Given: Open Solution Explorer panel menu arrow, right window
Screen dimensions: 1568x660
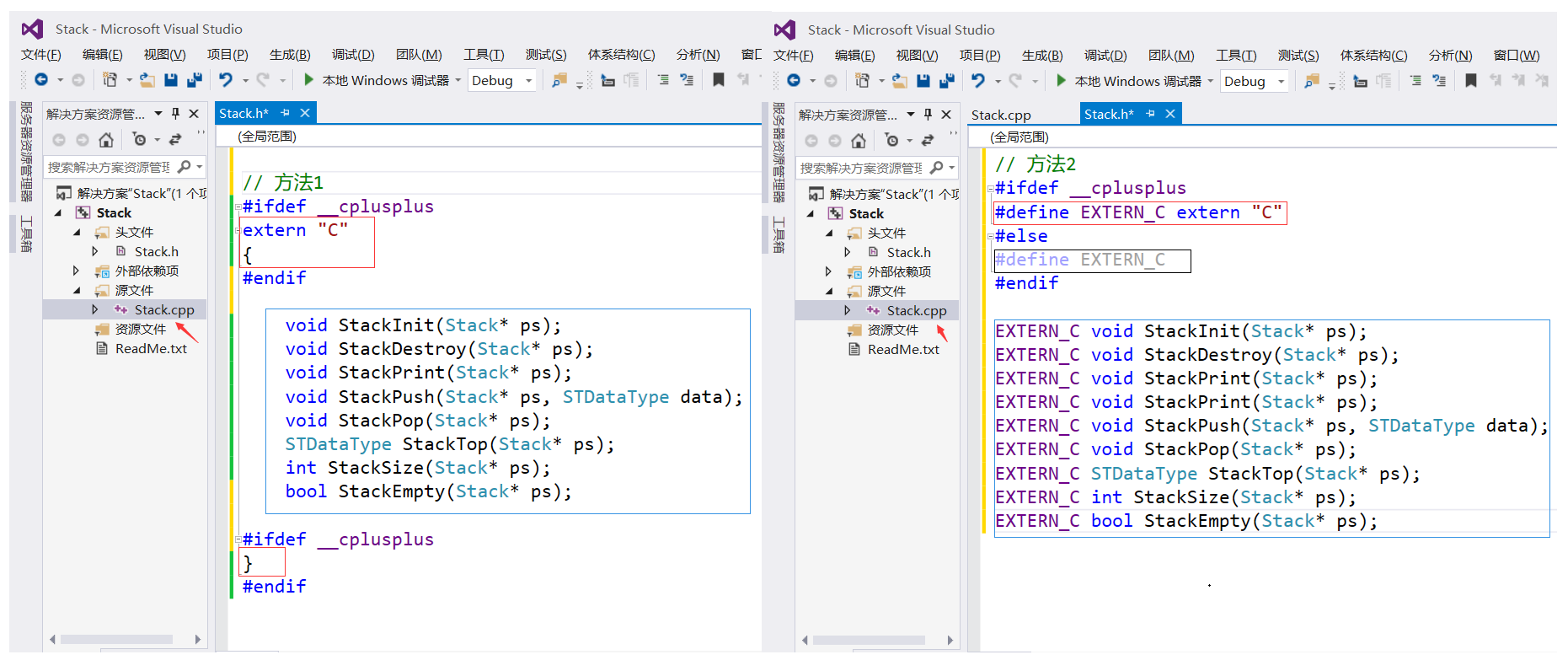Looking at the screenshot, I should point(910,114).
